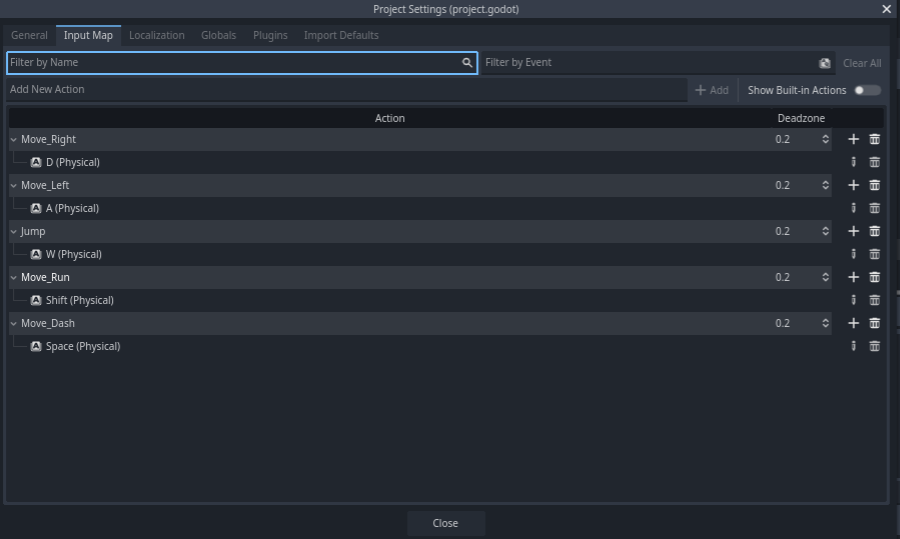Add an event to the Move_Right action
Viewport: 900px width, 539px height.
(x=853, y=139)
